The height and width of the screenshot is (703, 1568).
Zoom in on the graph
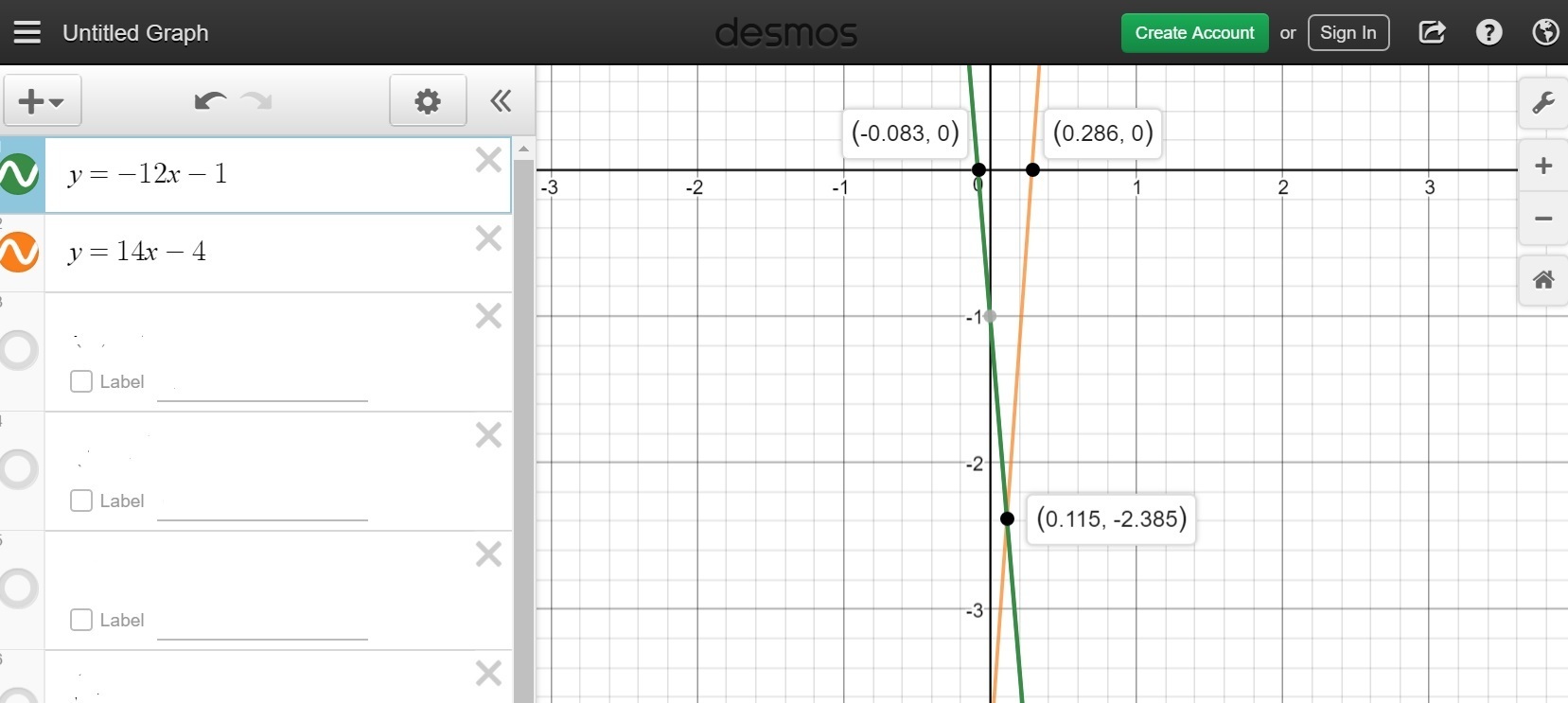point(1543,166)
